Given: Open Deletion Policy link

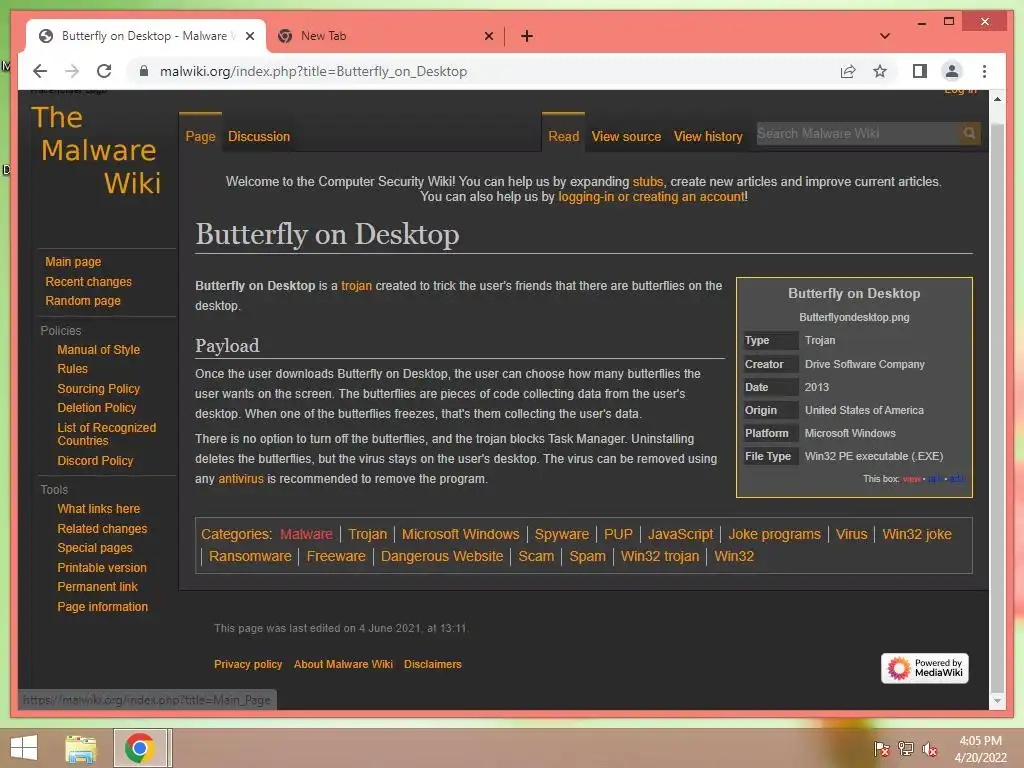Looking at the screenshot, I should click(x=97, y=408).
